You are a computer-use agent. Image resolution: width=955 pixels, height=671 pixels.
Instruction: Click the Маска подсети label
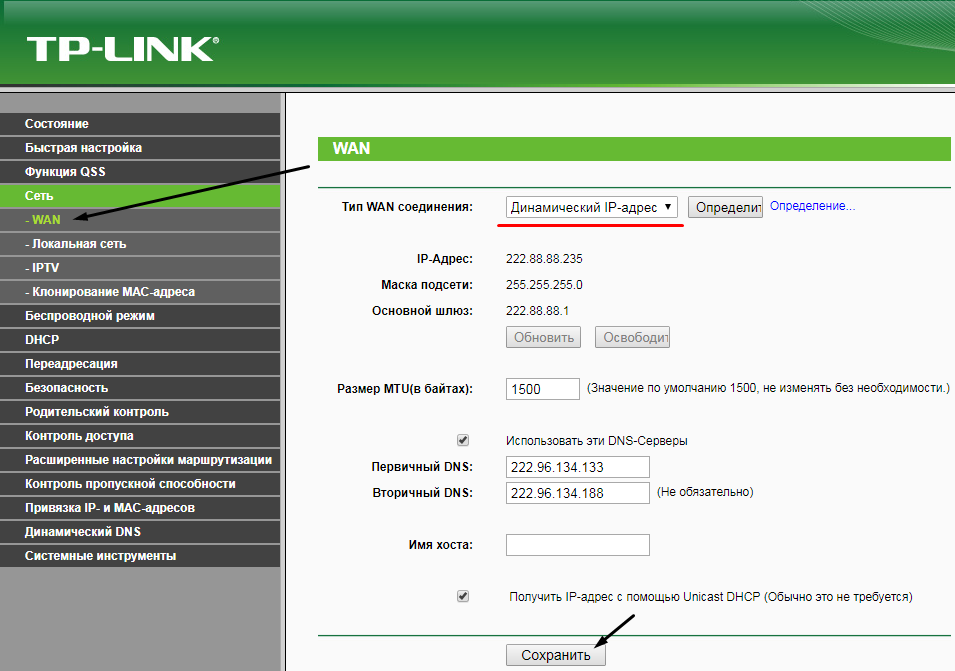pyautogui.click(x=426, y=285)
